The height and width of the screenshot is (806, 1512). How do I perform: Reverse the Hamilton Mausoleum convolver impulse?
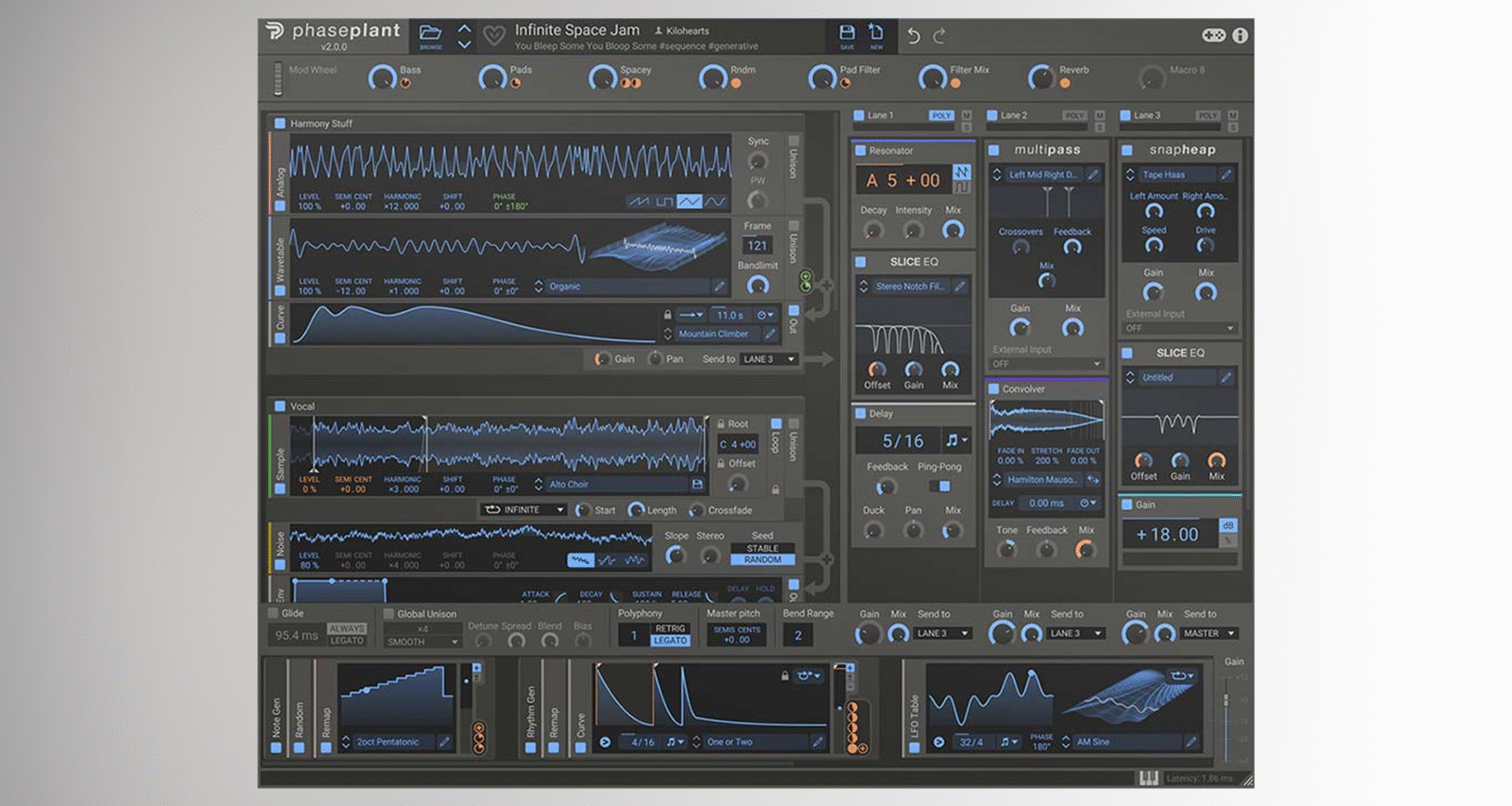[x=1092, y=480]
